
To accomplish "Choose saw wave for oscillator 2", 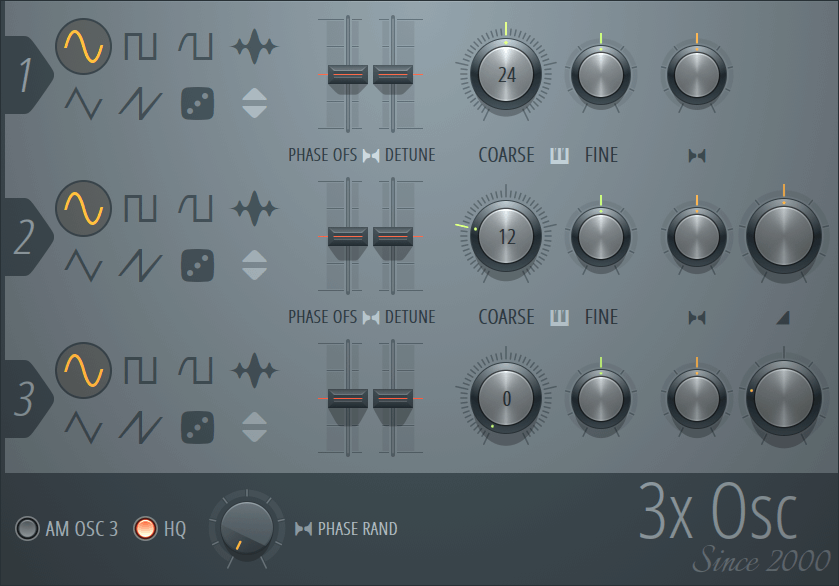I will point(140,264).
